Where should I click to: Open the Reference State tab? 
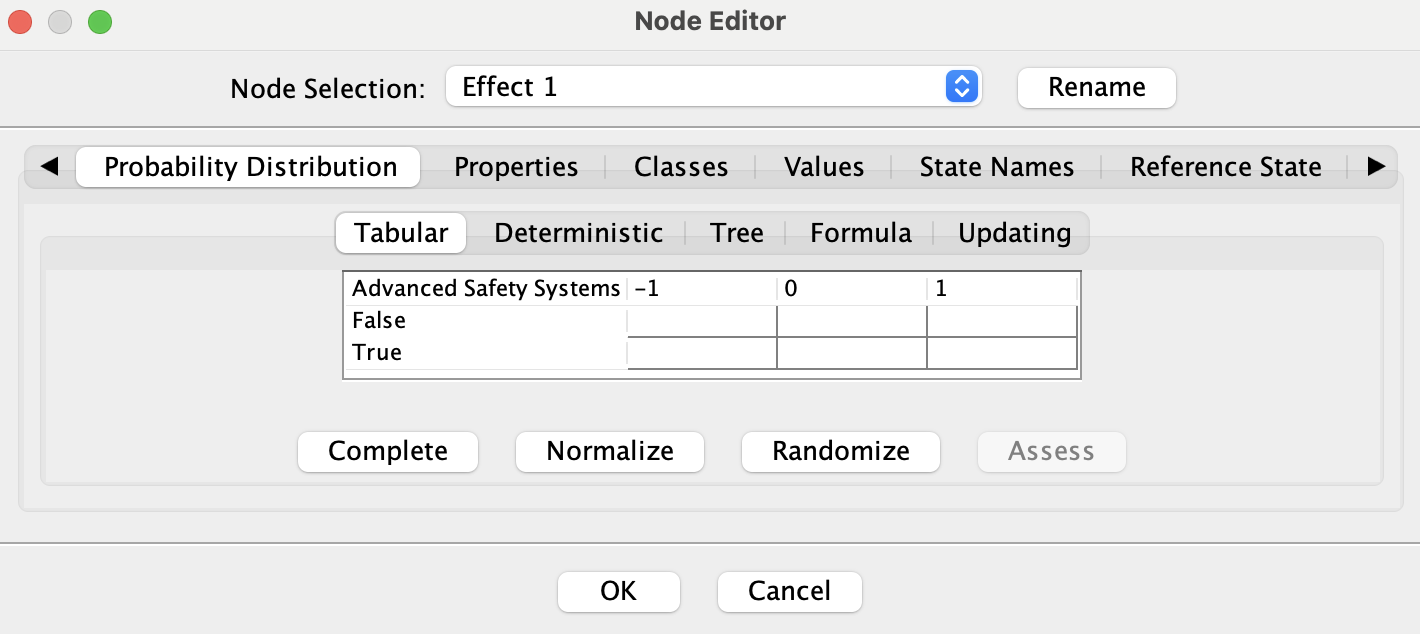click(x=1226, y=167)
